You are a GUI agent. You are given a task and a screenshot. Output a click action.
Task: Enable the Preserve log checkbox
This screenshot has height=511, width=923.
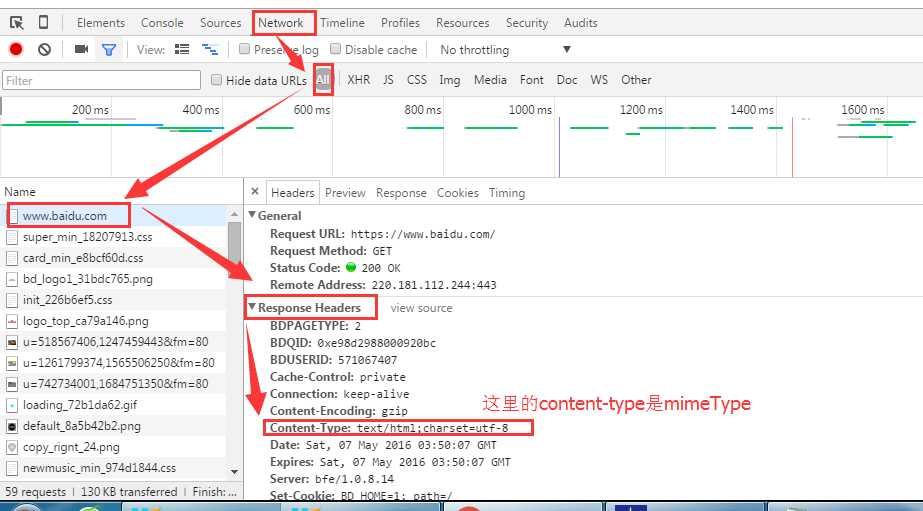pos(244,49)
